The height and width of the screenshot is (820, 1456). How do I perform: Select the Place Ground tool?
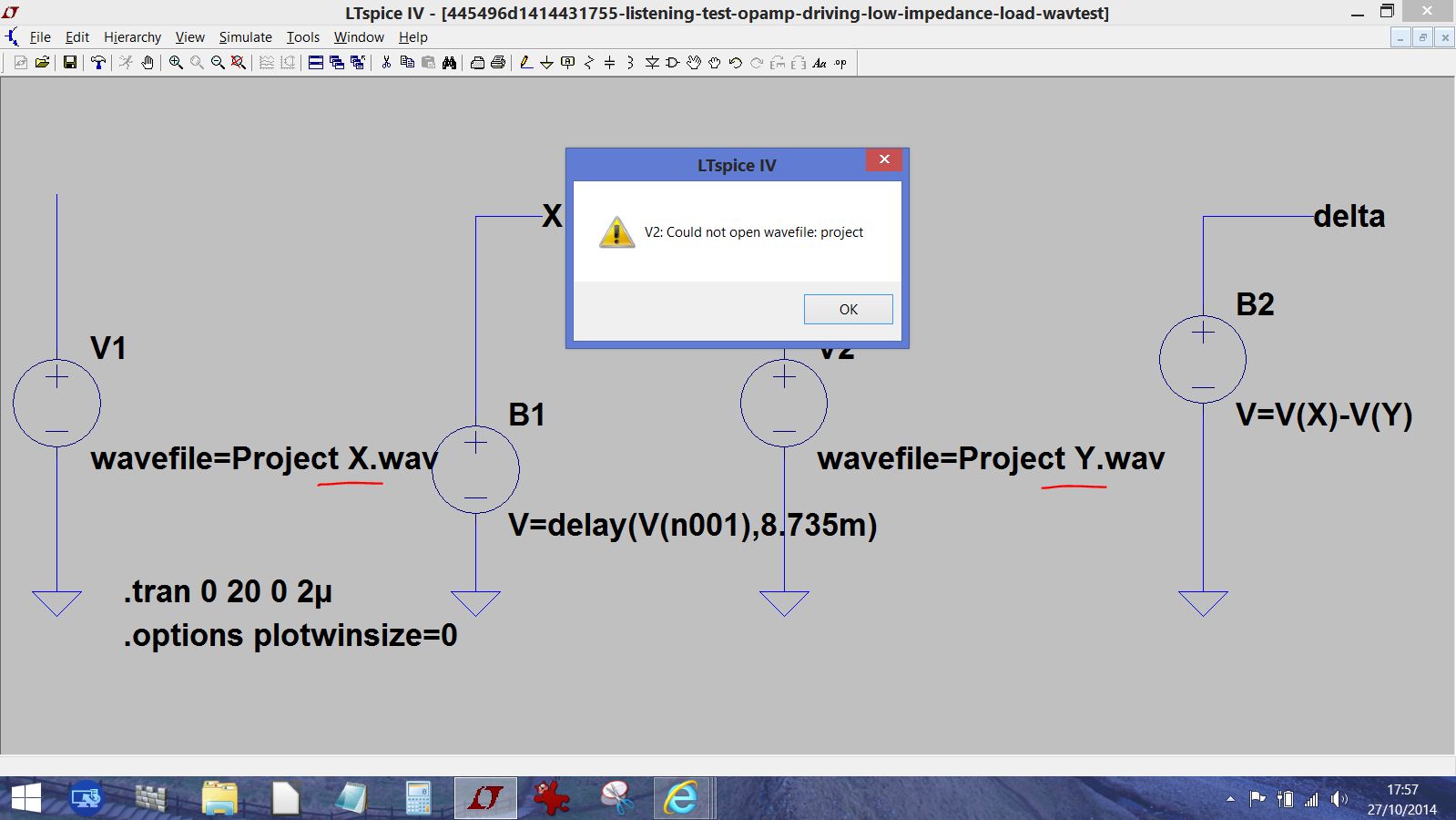tap(546, 62)
